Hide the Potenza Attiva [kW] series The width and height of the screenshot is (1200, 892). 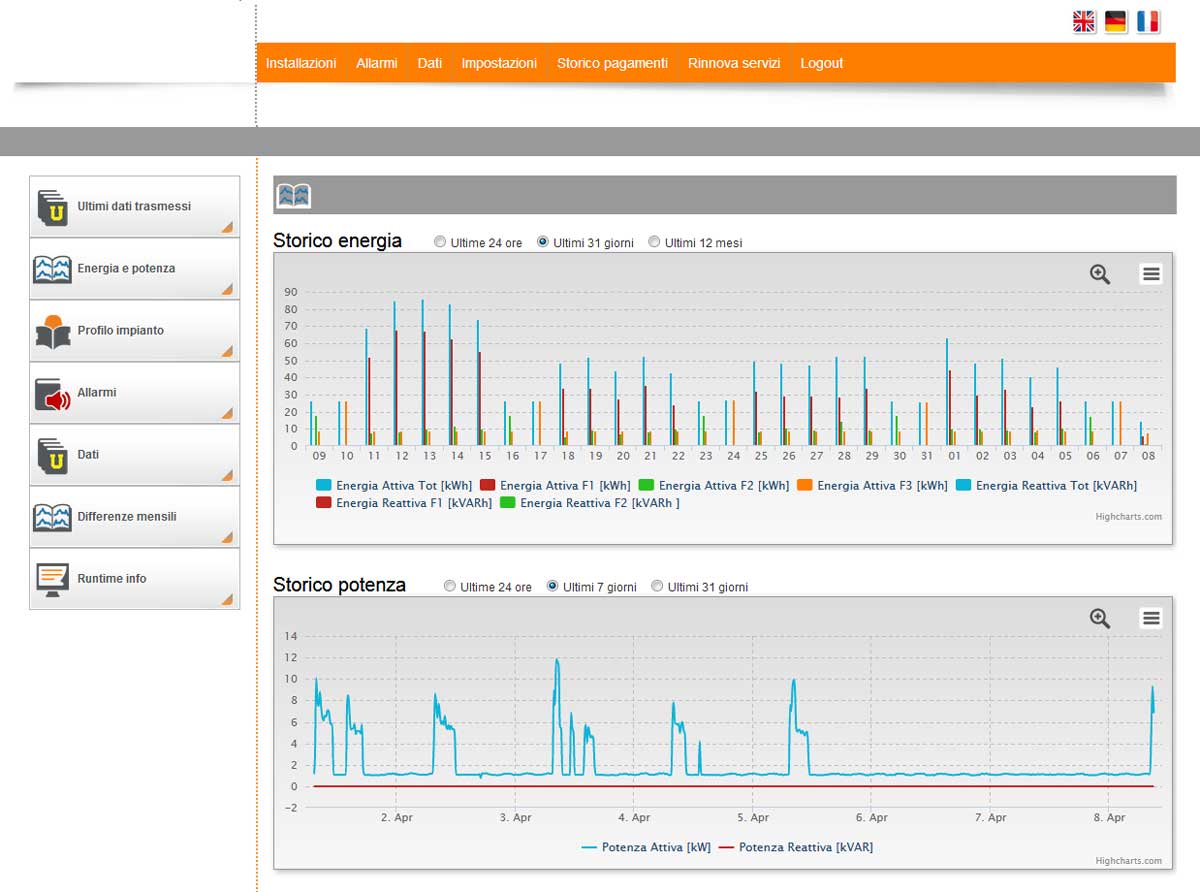pyautogui.click(x=646, y=847)
